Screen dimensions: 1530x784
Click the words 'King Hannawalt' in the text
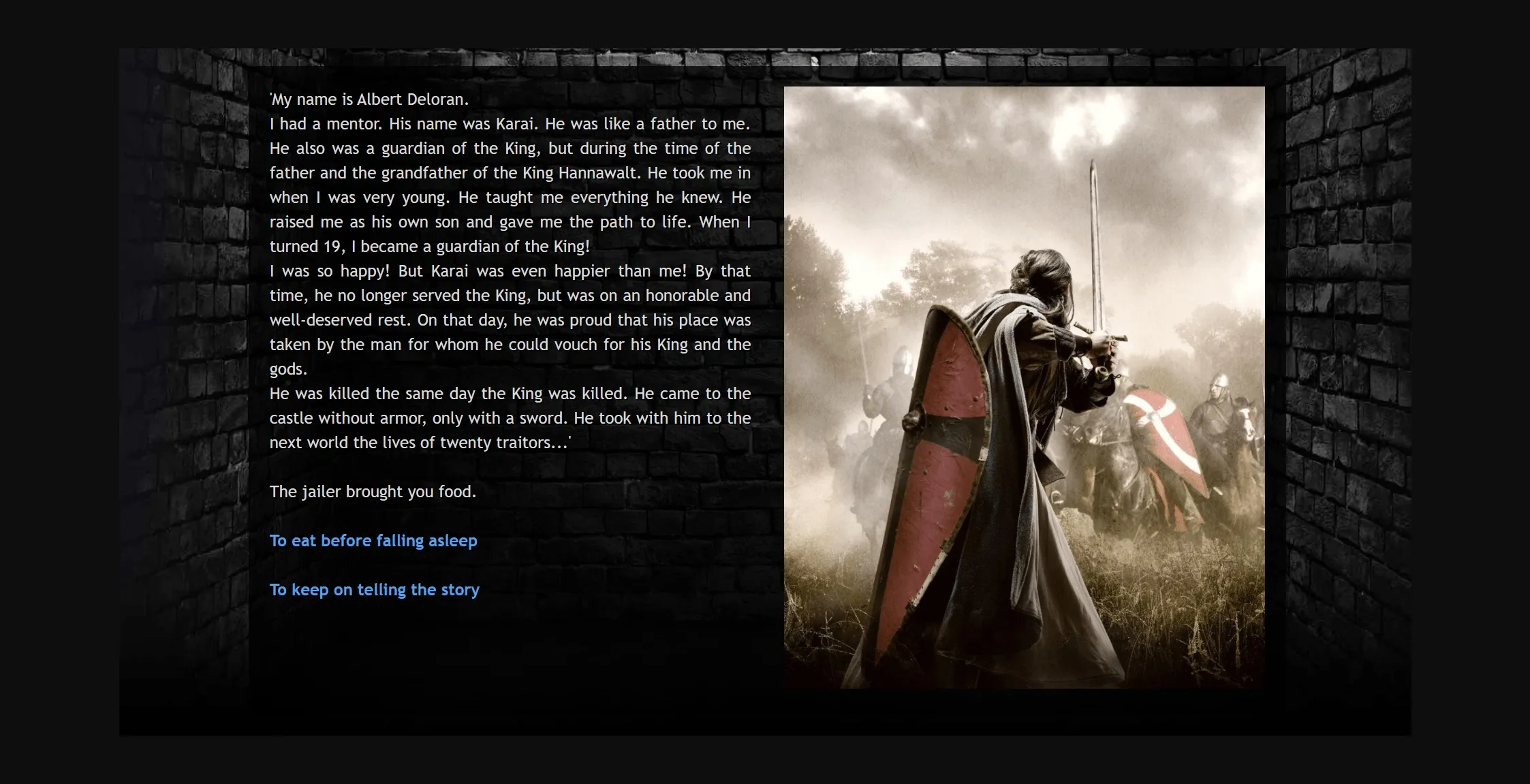pyautogui.click(x=581, y=173)
